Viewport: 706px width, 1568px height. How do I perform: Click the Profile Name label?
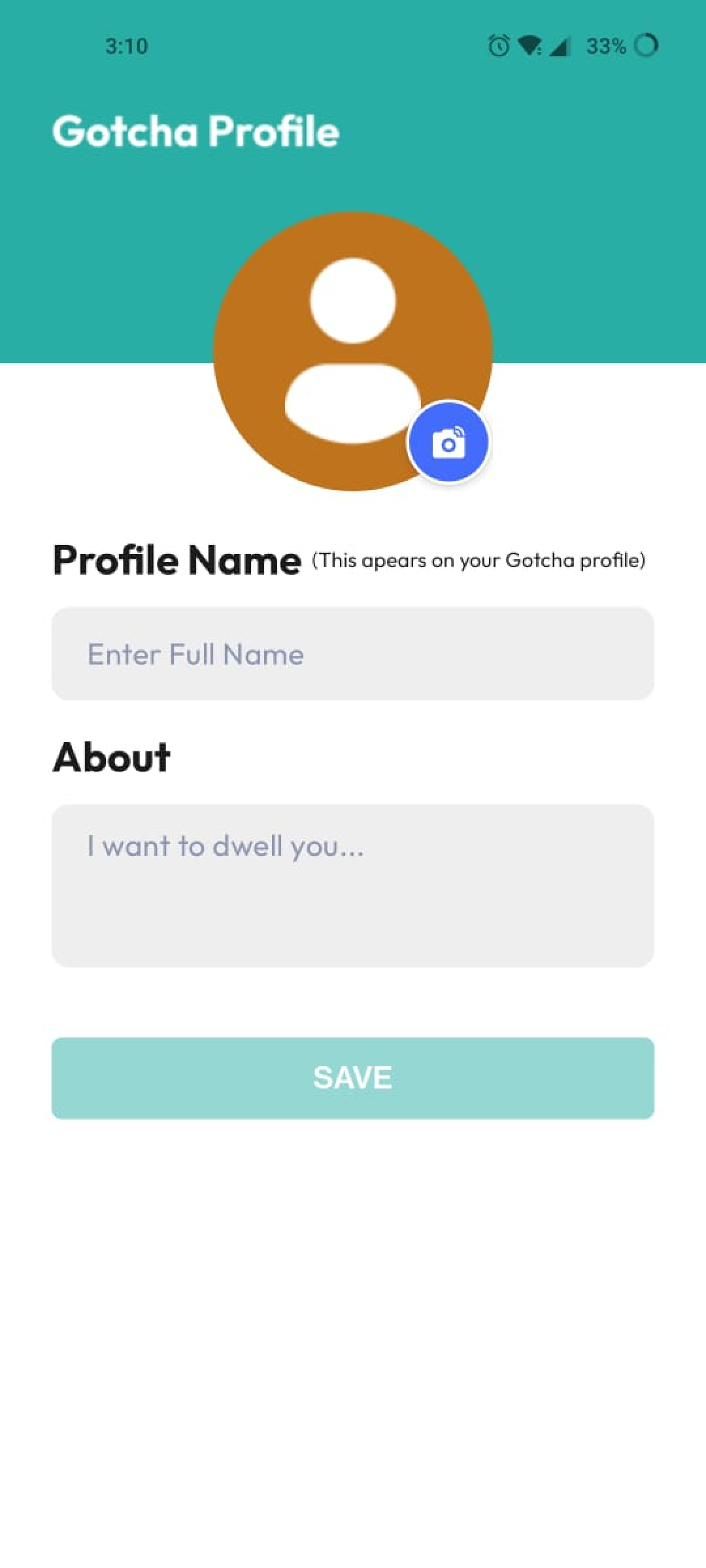[x=176, y=560]
